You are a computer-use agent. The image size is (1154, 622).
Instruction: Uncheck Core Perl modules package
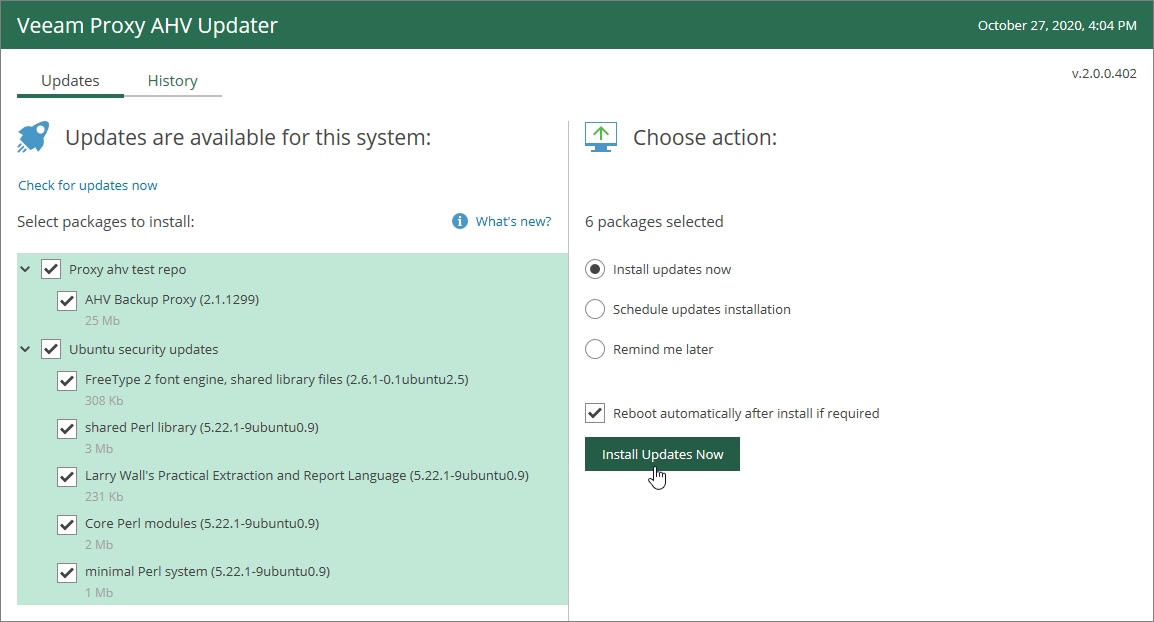coord(67,524)
